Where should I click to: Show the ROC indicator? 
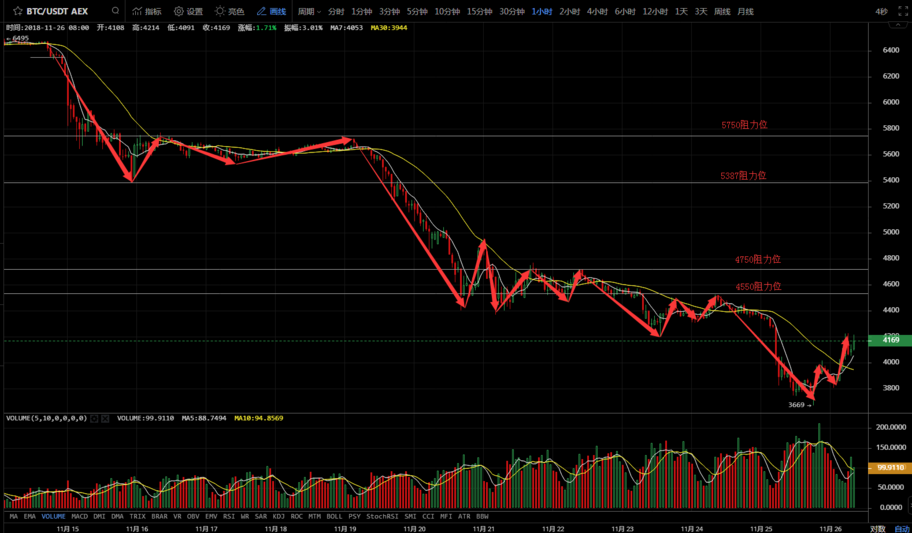tap(297, 516)
